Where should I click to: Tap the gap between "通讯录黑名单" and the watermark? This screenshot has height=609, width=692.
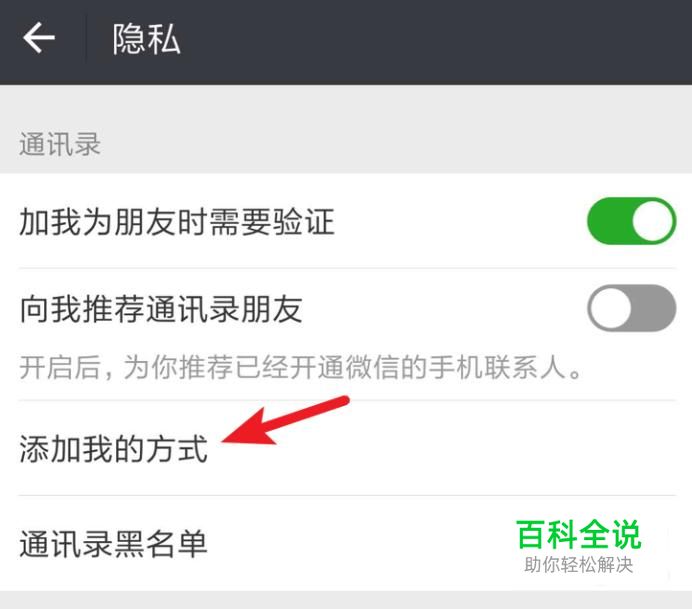[361, 543]
